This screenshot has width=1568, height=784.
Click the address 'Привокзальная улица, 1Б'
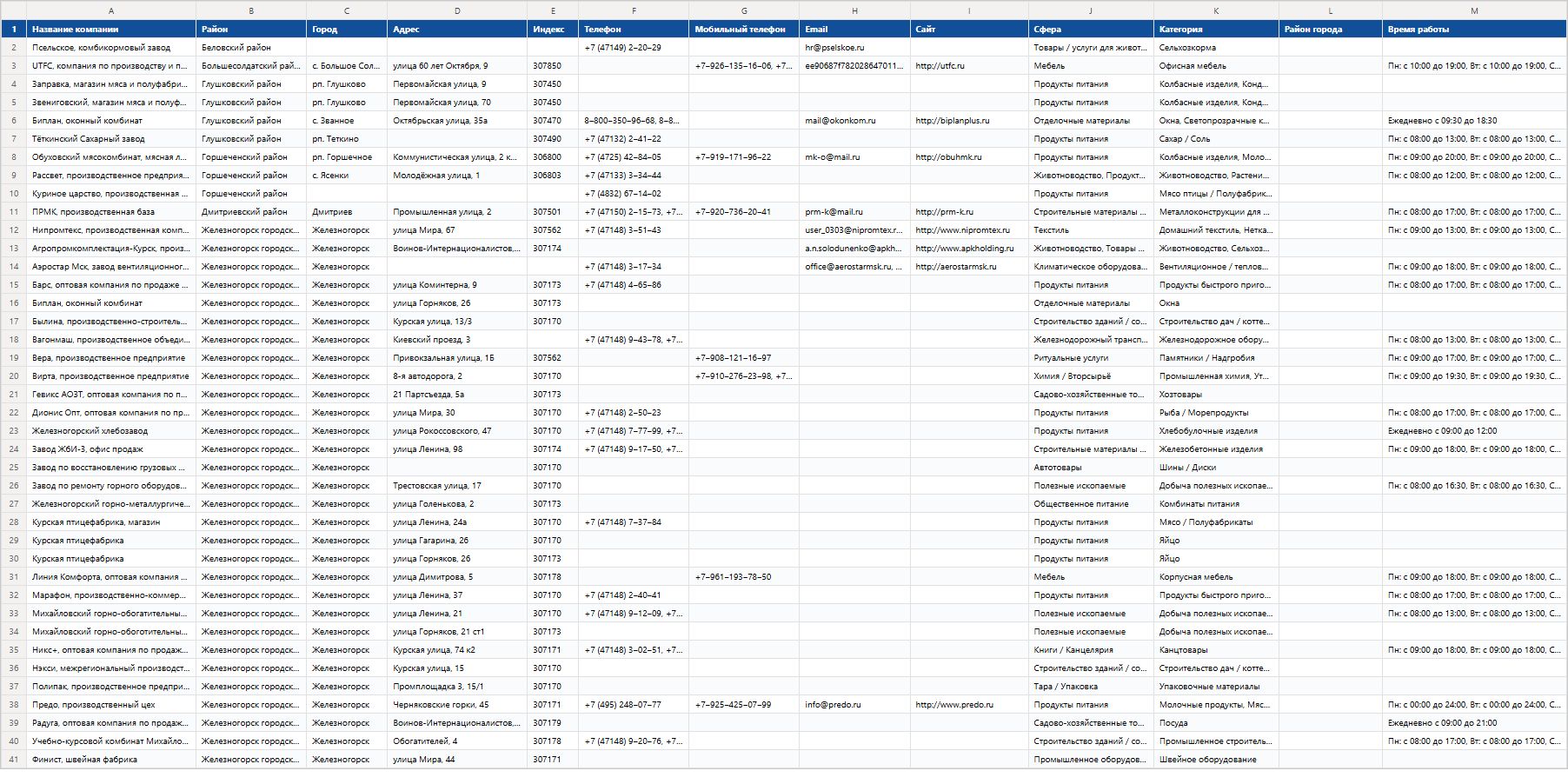457,358
